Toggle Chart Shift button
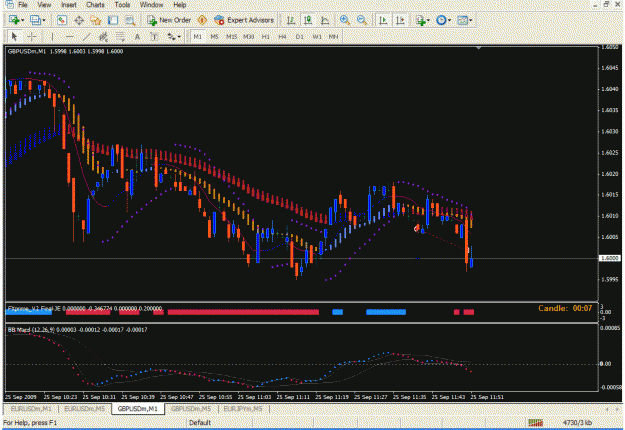This screenshot has height=430, width=625. click(400, 20)
